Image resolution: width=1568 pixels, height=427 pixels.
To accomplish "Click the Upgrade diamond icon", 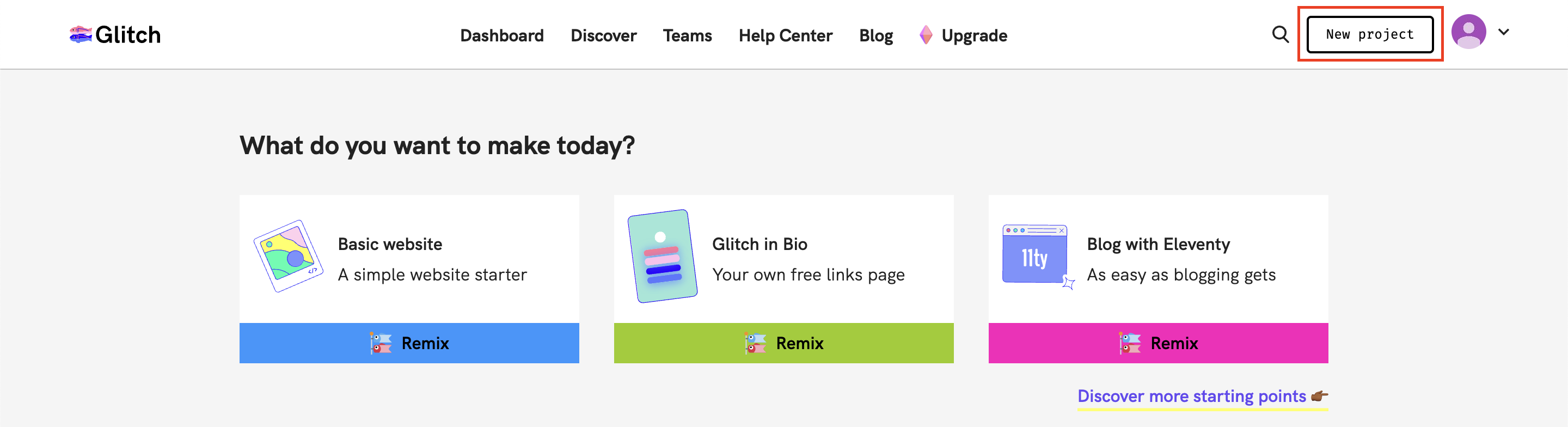I will pyautogui.click(x=925, y=35).
